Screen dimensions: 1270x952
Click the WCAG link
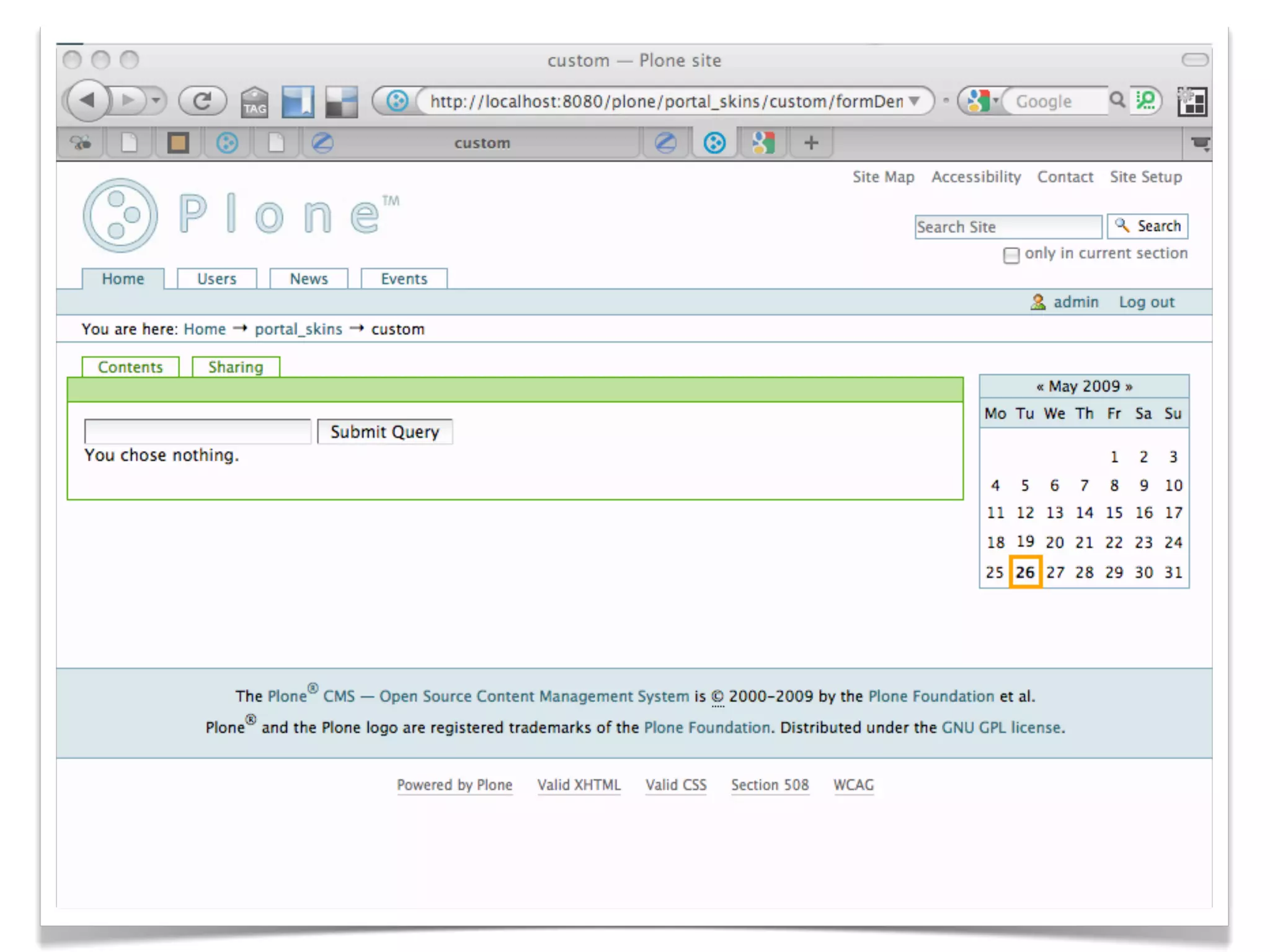point(853,785)
